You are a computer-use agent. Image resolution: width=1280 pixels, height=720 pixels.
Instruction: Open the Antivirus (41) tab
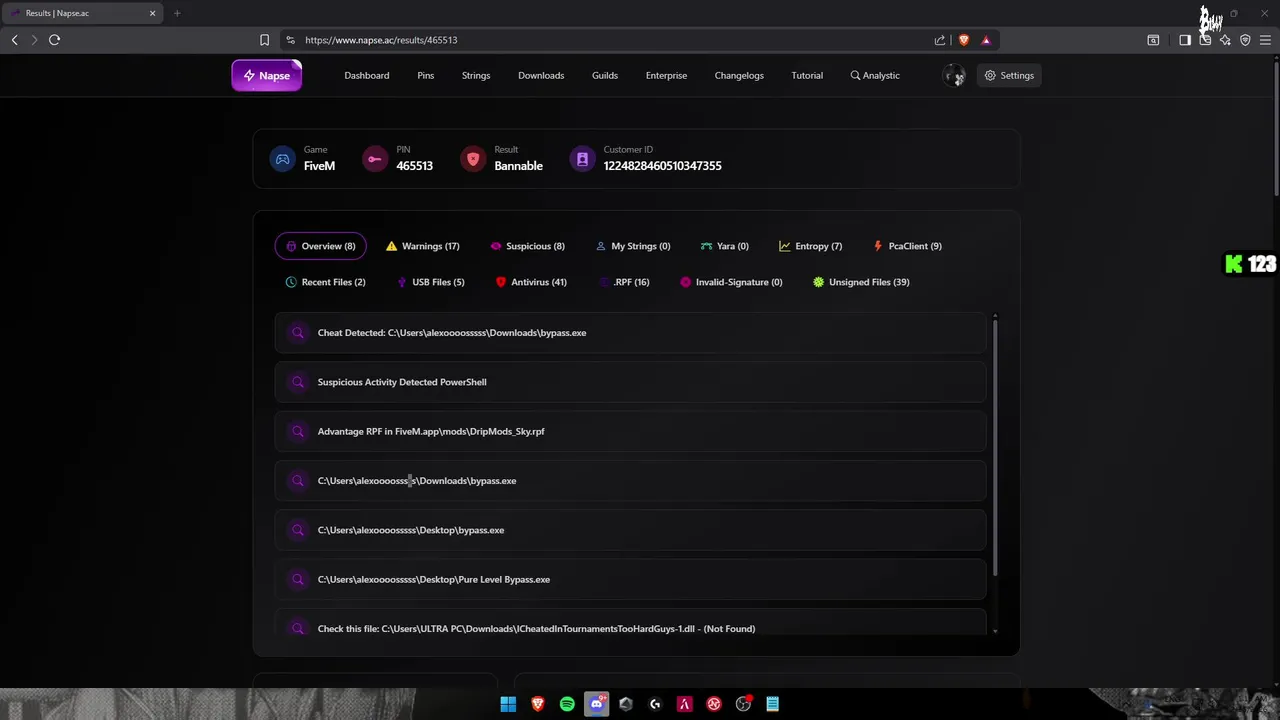coord(532,282)
